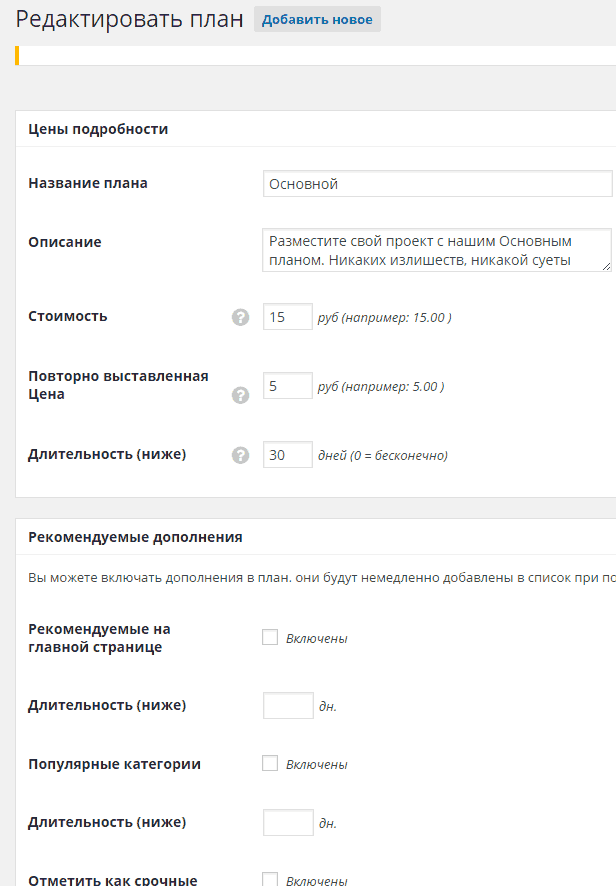
Task: Check the Отметить как срочные option
Action: coord(270,879)
